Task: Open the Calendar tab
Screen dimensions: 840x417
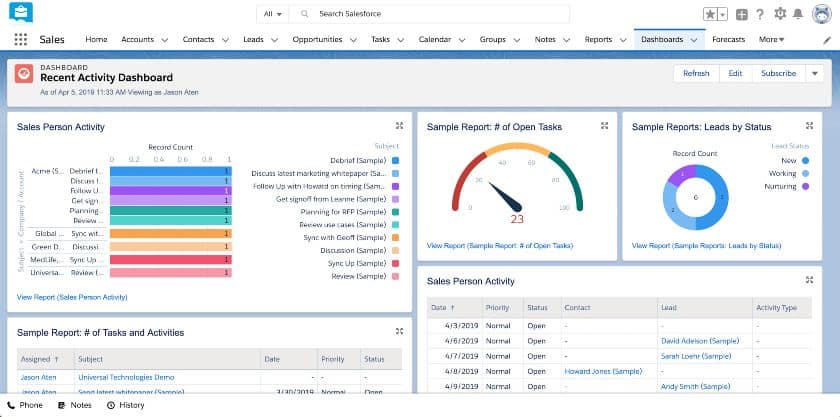Action: (434, 40)
